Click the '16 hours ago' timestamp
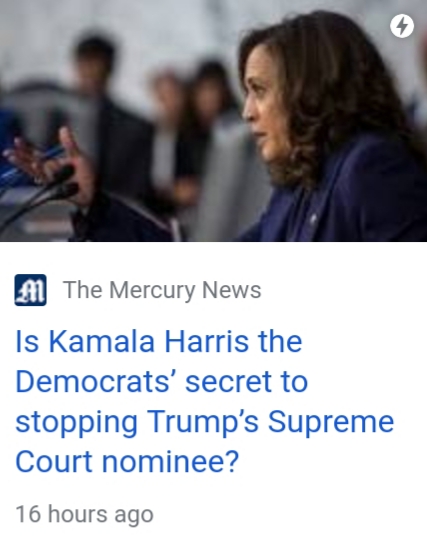Image resolution: width=427 pixels, height=551 pixels. click(x=84, y=515)
